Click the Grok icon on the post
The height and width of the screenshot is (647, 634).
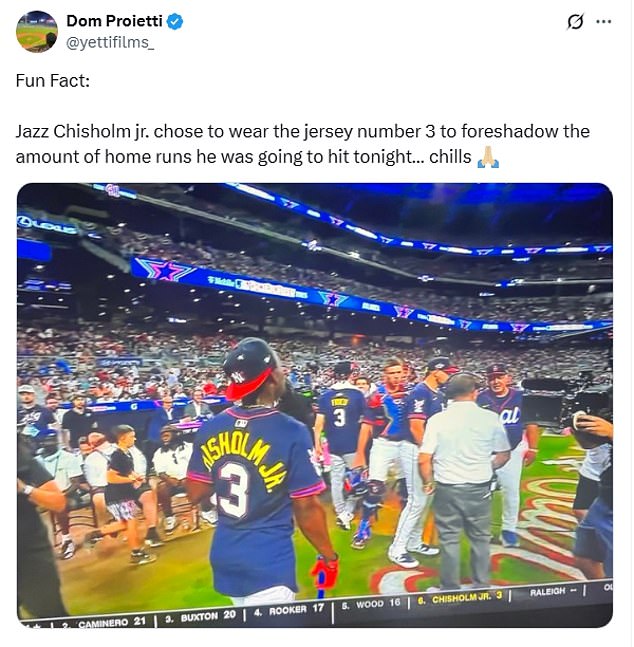pyautogui.click(x=575, y=21)
